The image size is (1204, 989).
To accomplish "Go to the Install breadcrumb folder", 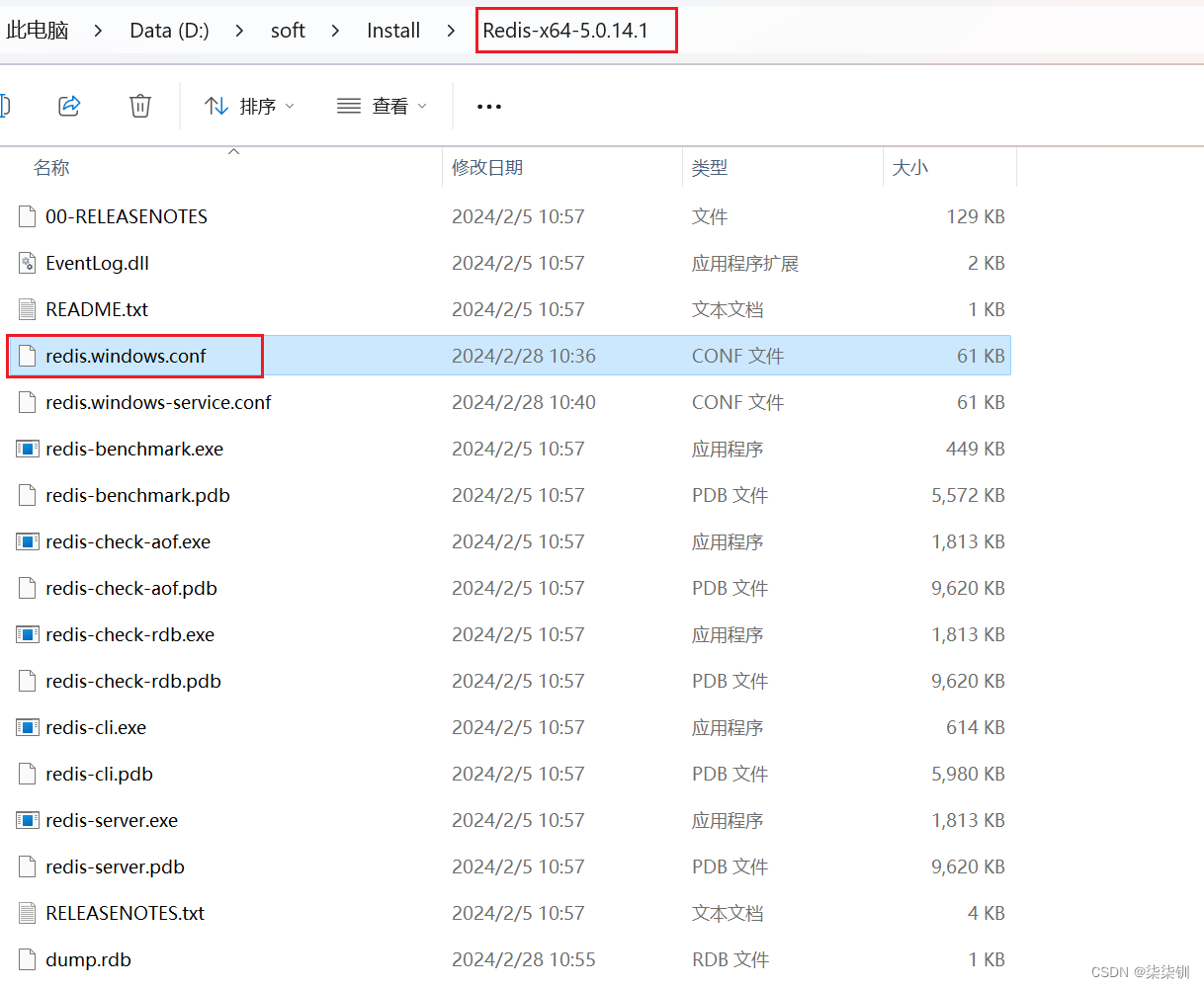I will pyautogui.click(x=392, y=30).
